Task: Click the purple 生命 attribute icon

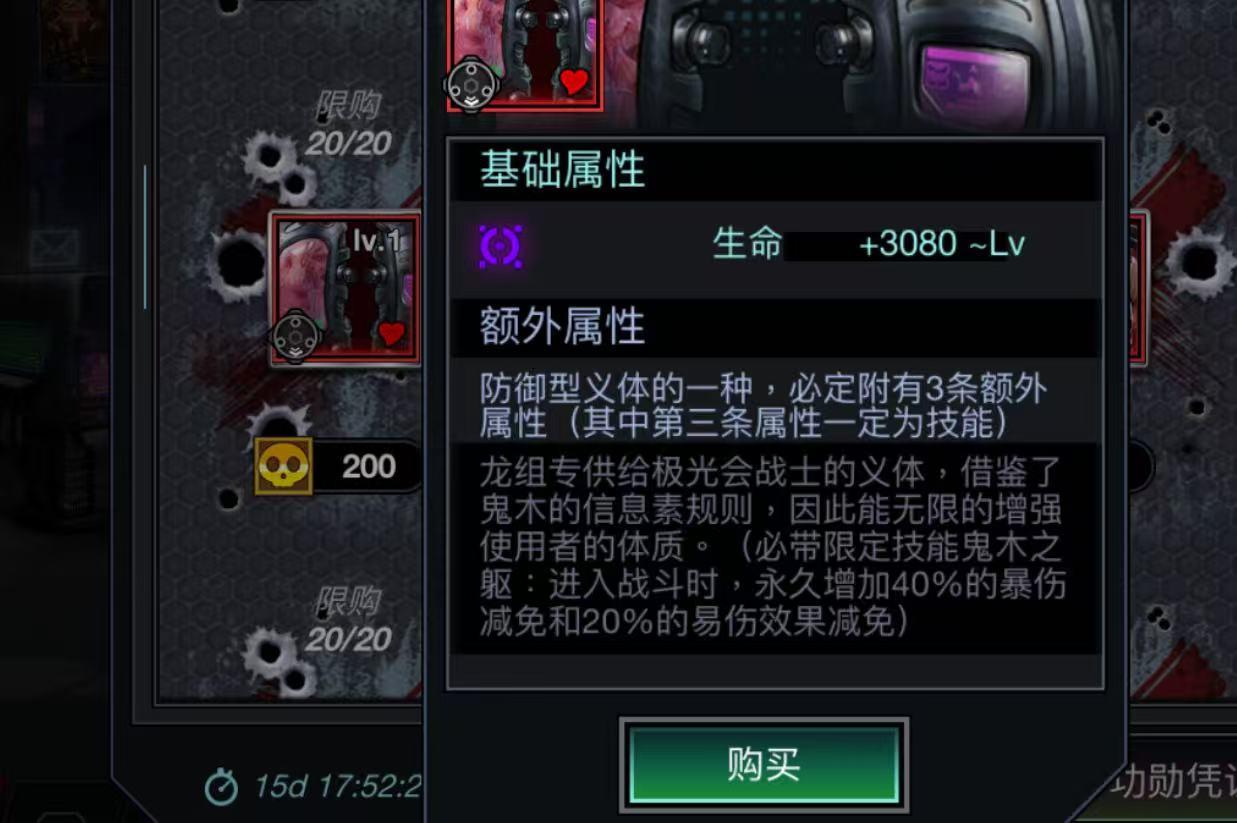Action: pyautogui.click(x=500, y=245)
